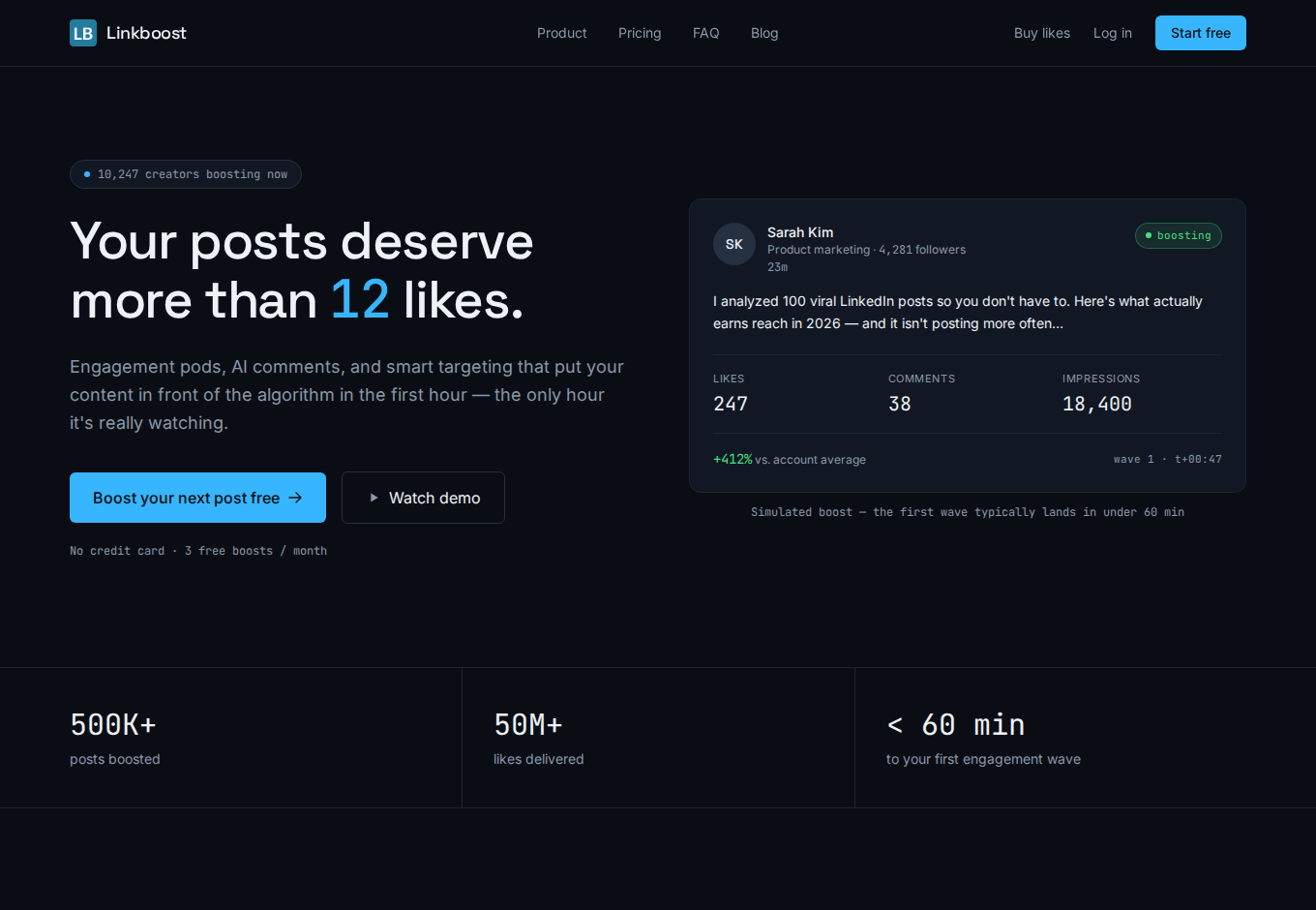Click the Log in link
Image resolution: width=1316 pixels, height=910 pixels.
(x=1113, y=33)
